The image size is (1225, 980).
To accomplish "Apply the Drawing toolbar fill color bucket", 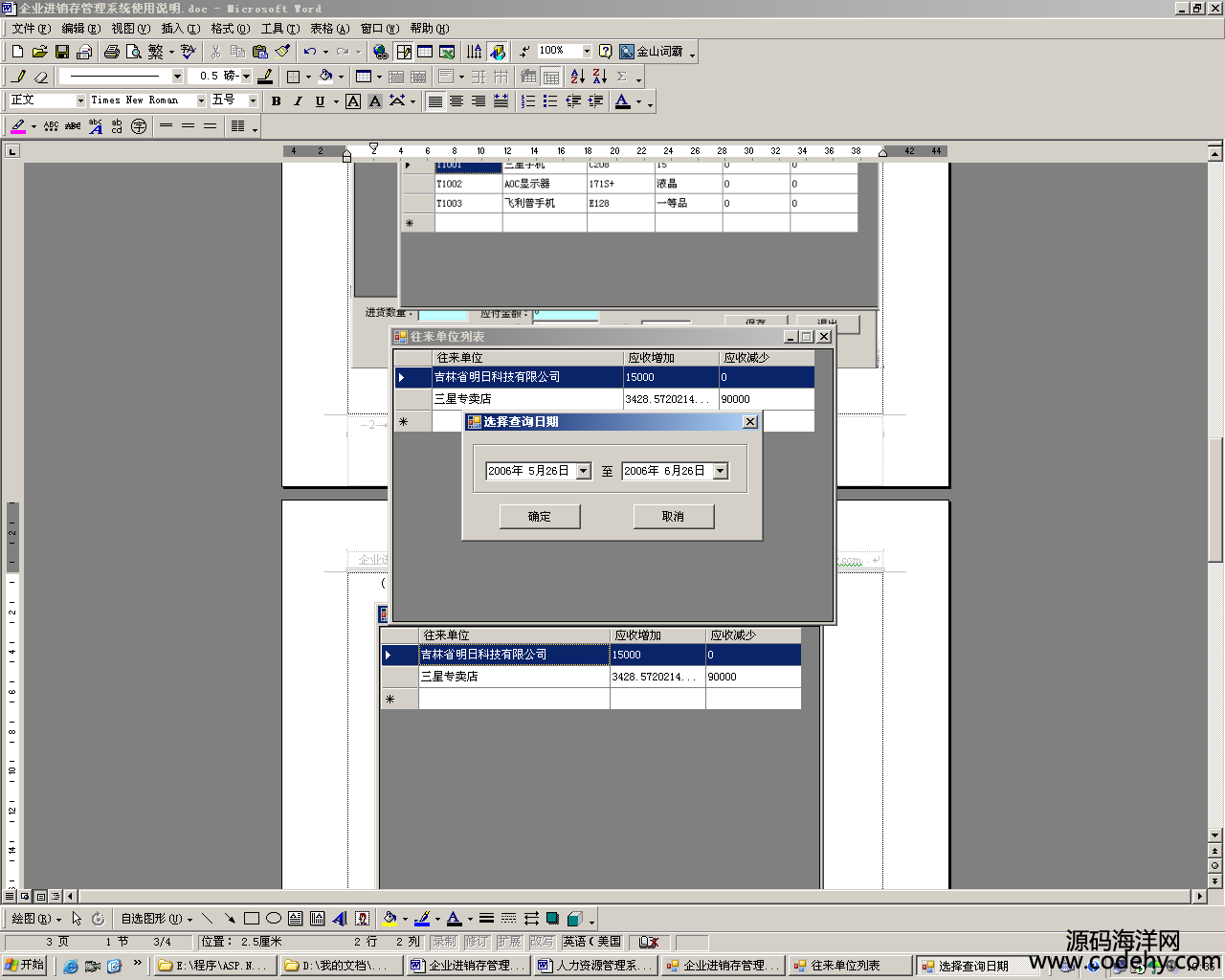I will 390,919.
